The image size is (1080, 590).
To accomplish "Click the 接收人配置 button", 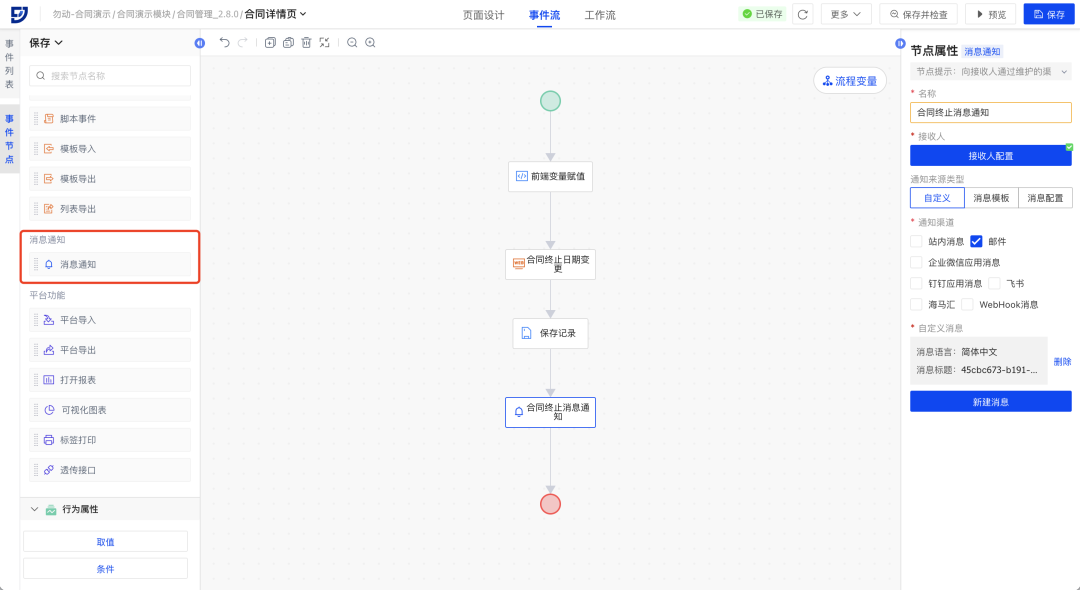I will pos(990,156).
